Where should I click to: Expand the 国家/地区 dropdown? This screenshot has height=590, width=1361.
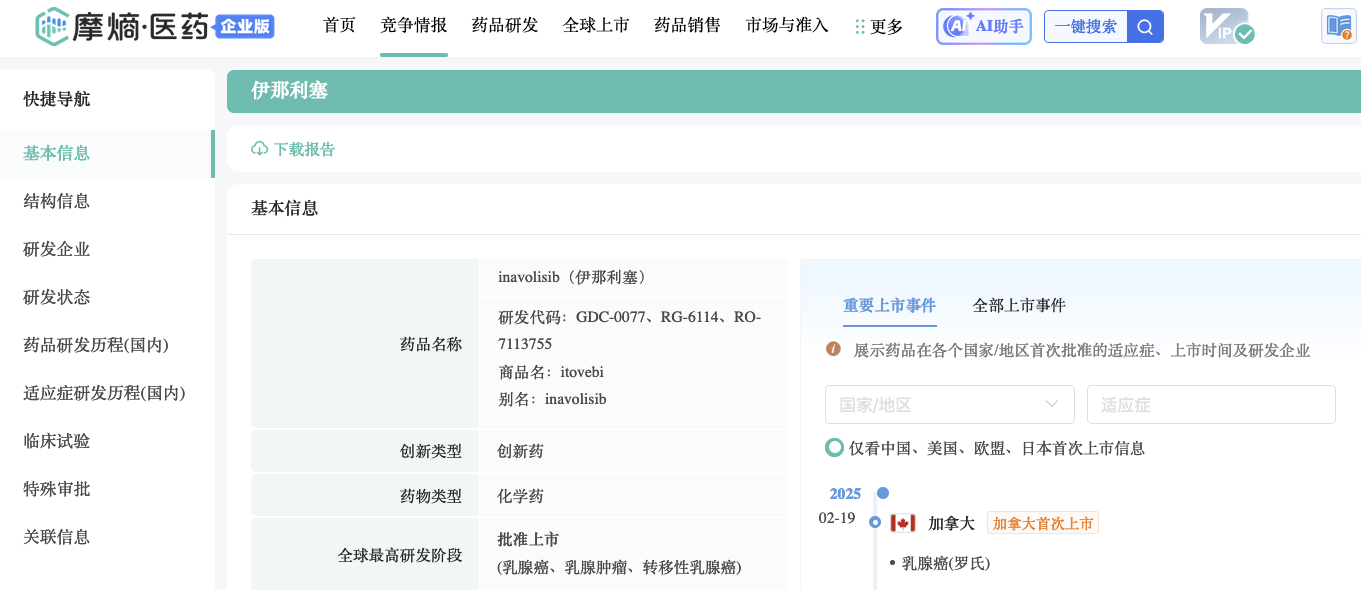(949, 404)
